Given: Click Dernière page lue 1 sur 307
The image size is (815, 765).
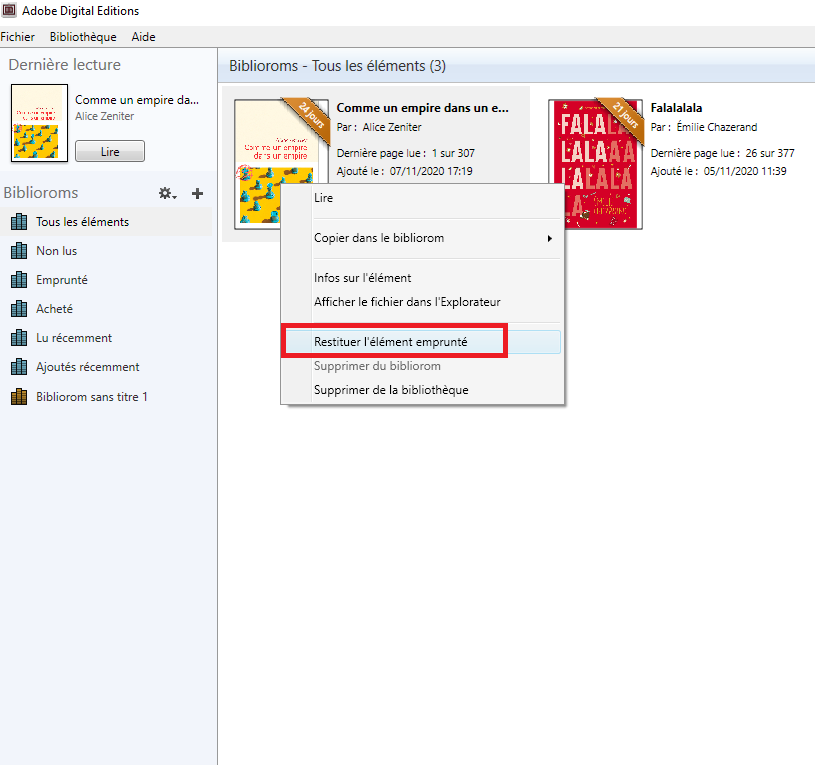Looking at the screenshot, I should click(x=405, y=153).
